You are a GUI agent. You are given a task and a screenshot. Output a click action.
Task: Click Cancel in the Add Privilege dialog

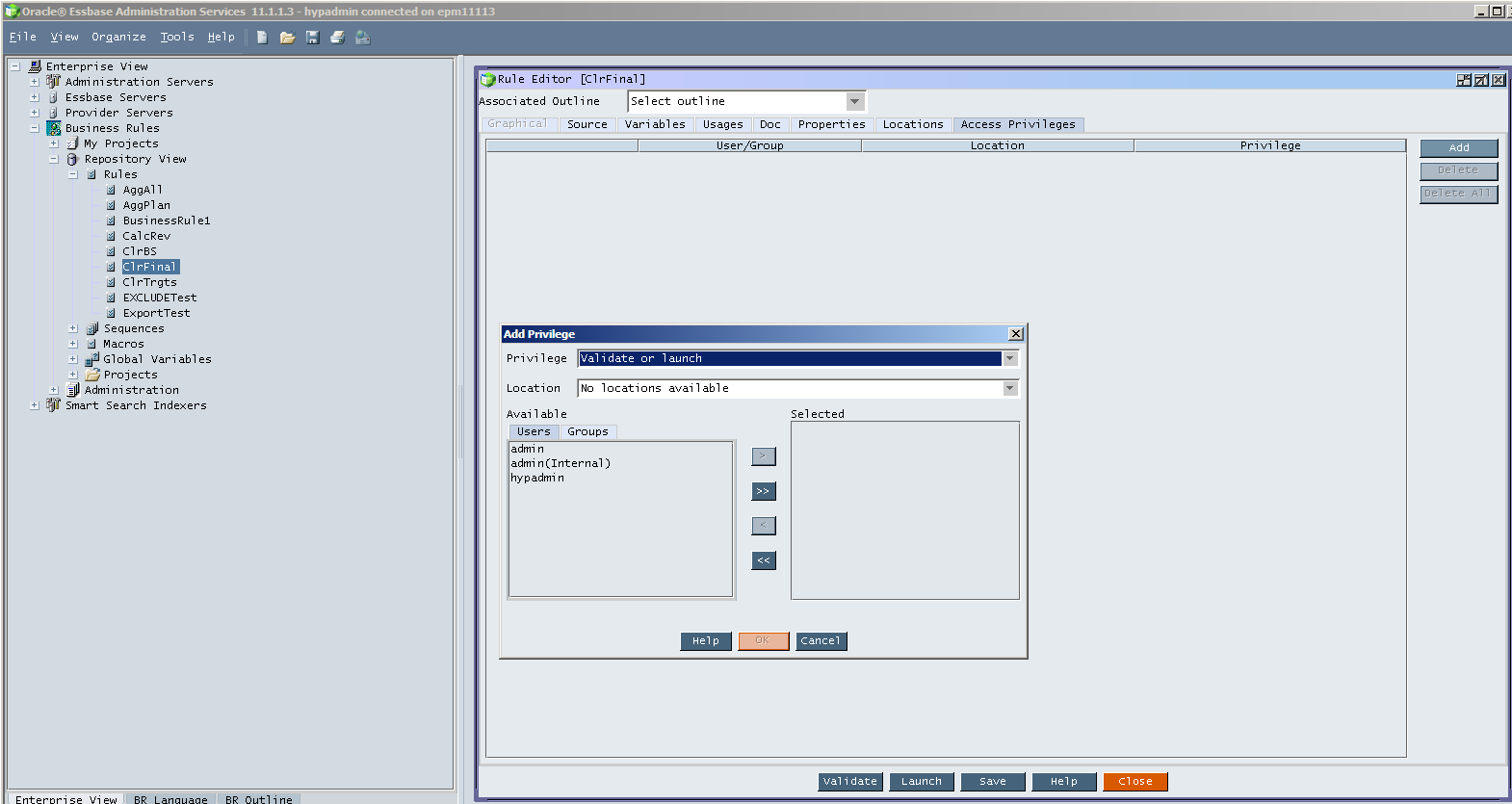coord(821,641)
